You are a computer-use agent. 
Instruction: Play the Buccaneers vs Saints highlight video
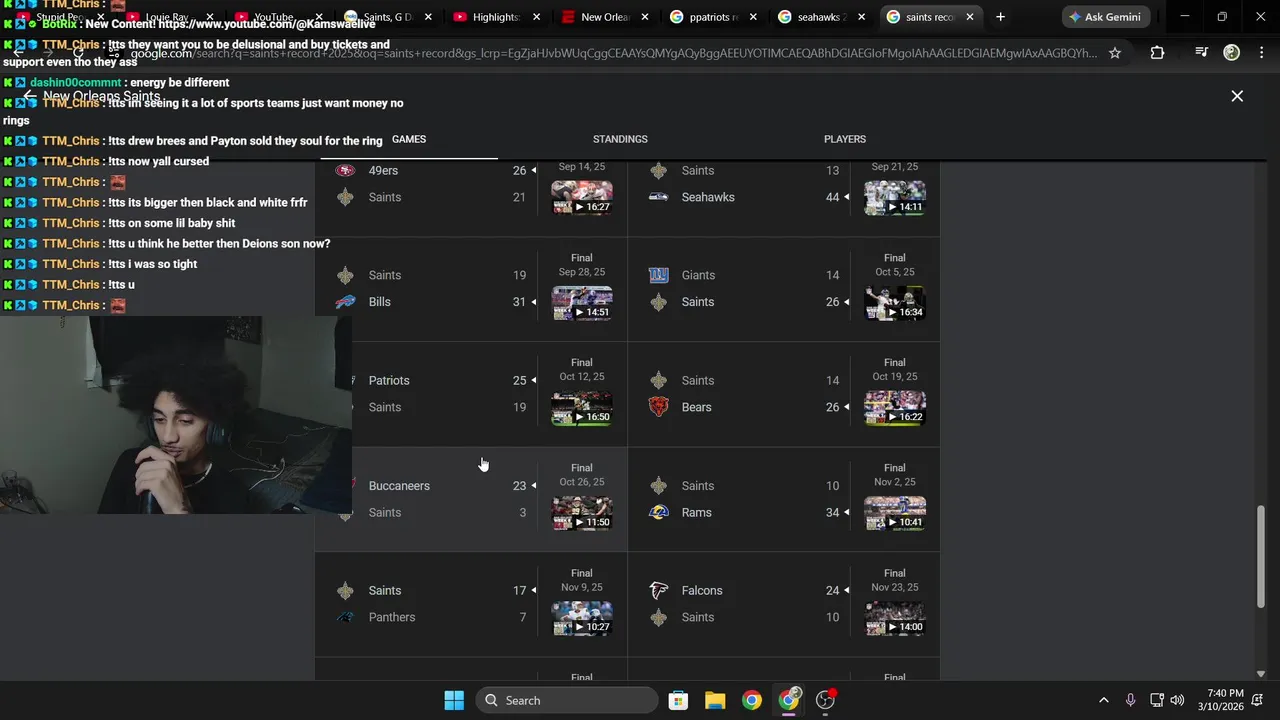tap(582, 513)
